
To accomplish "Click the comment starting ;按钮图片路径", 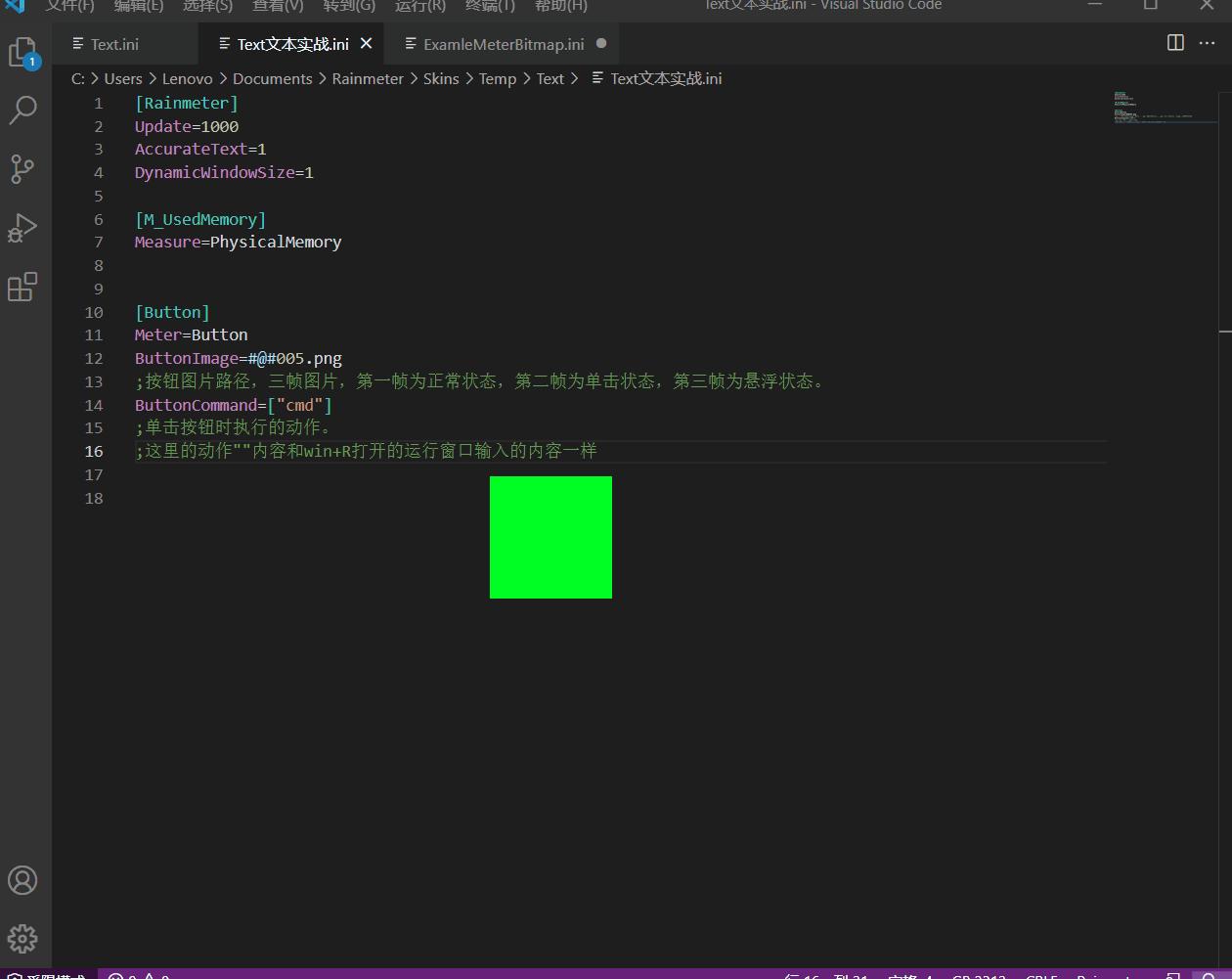I will (x=483, y=381).
